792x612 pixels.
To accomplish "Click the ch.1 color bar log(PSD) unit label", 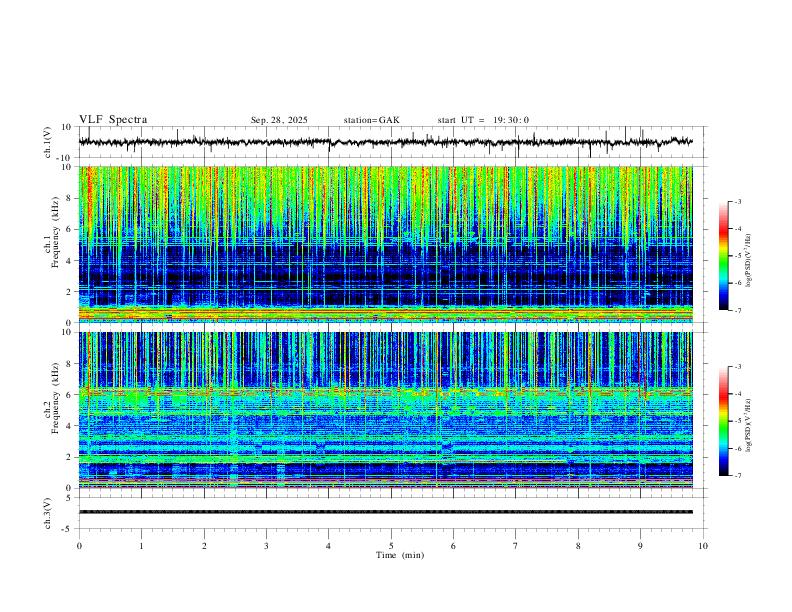I will 748,261.
